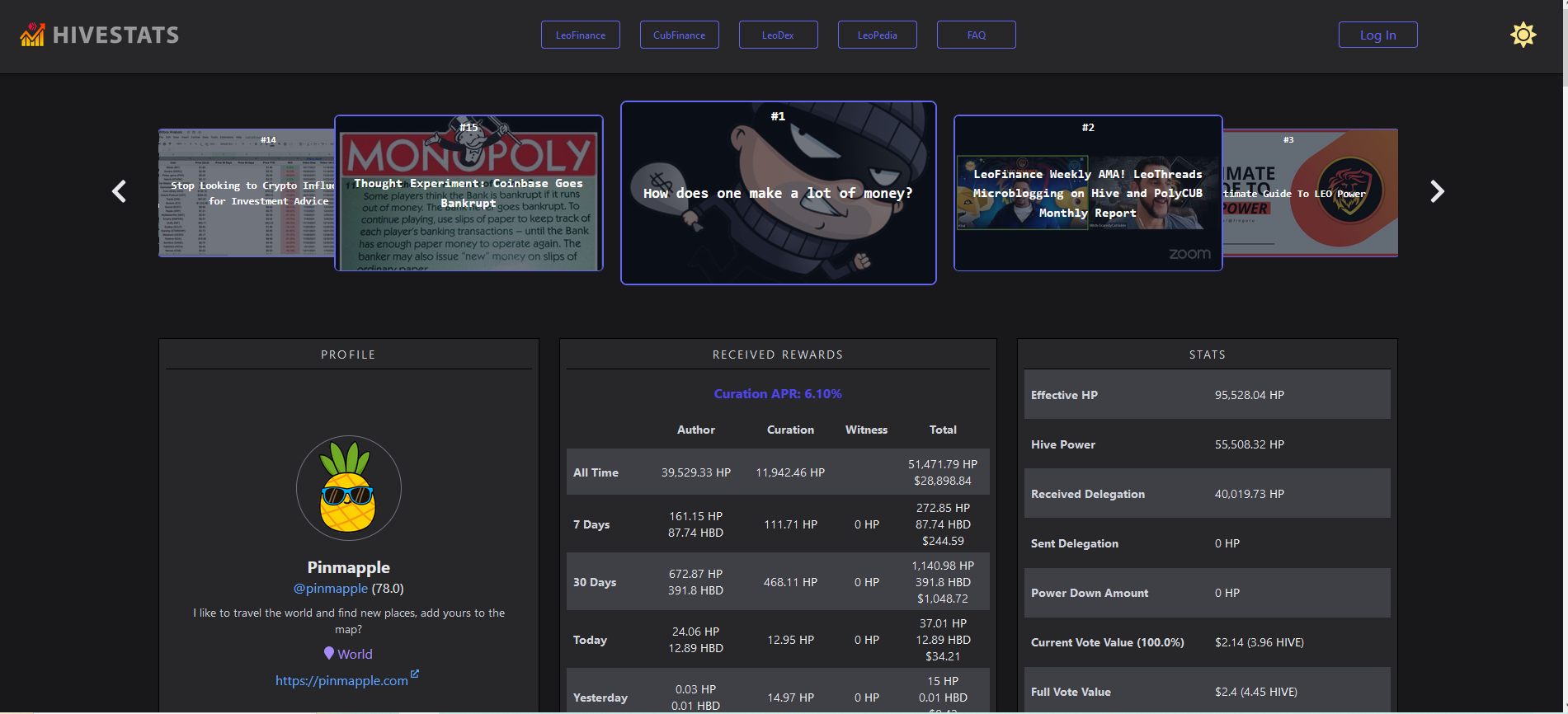The image size is (1568, 714).
Task: Click the 40,019.73 HP value
Action: (1250, 494)
